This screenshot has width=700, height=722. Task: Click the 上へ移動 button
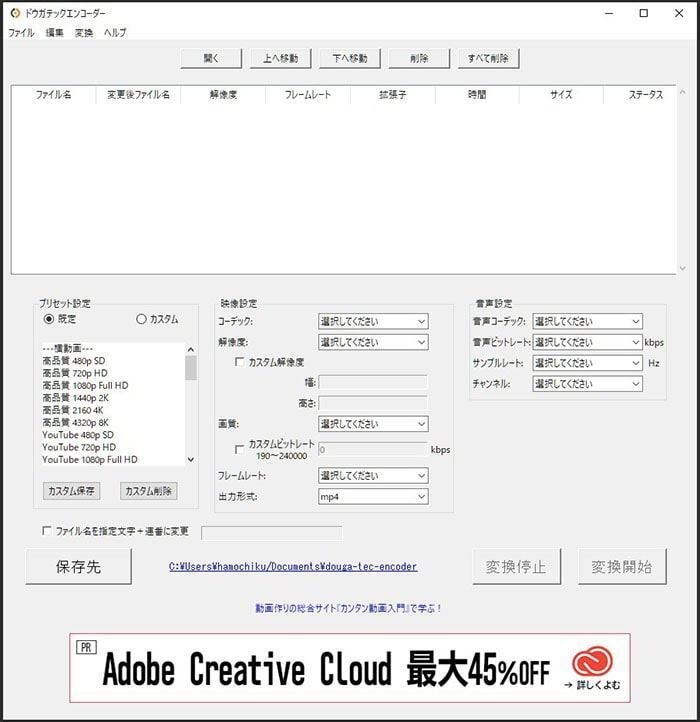click(280, 58)
